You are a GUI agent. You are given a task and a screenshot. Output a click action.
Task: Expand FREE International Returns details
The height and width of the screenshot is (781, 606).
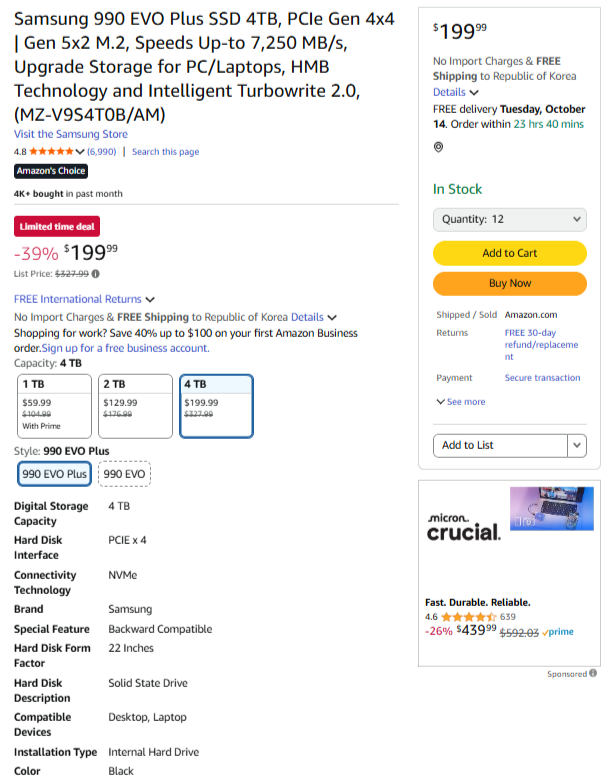tap(85, 299)
